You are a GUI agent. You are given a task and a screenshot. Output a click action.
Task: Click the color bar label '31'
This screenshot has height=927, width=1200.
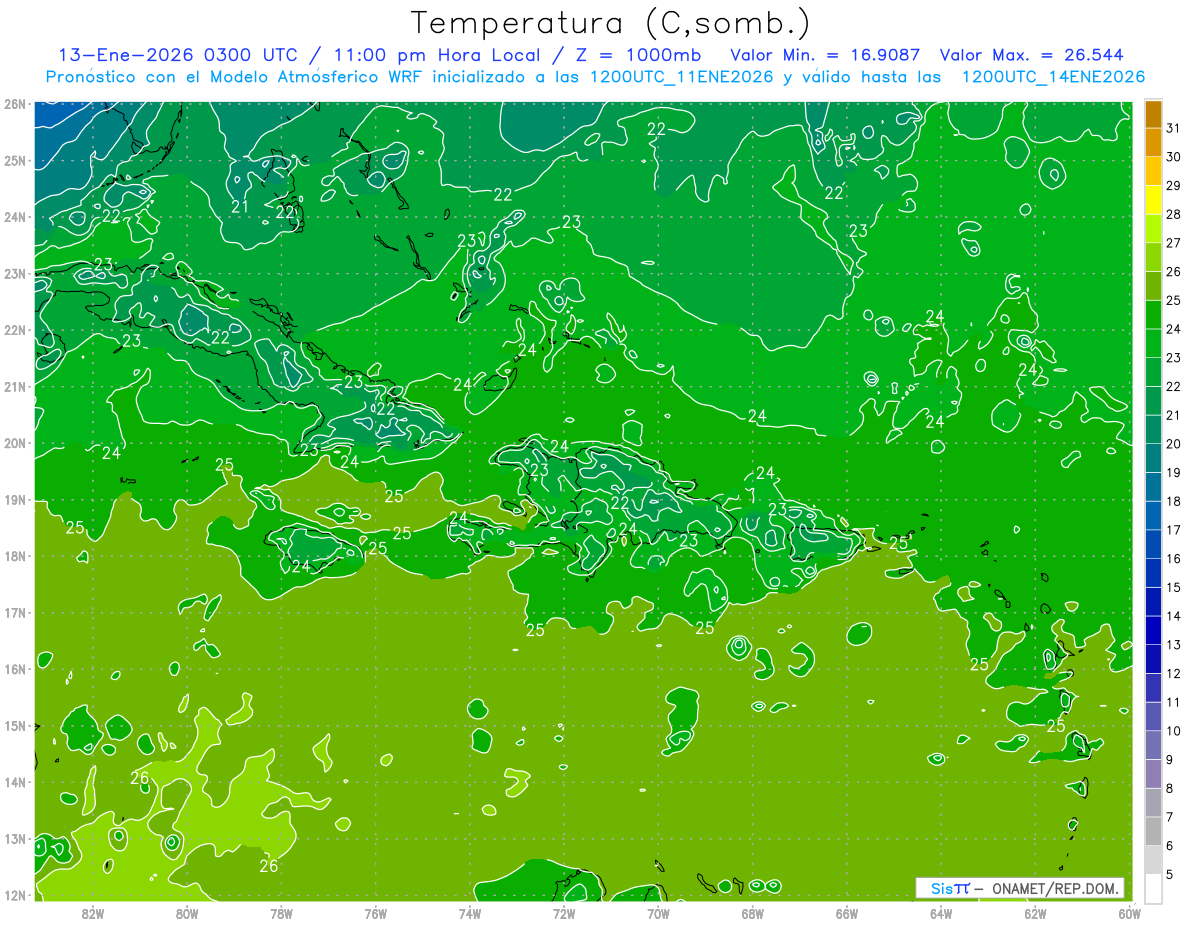[1173, 128]
